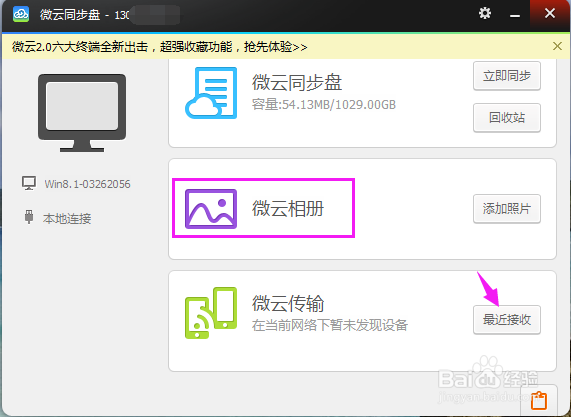This screenshot has width=571, height=417.
Task: Select the 本地连接 connection label
Action: 67,219
